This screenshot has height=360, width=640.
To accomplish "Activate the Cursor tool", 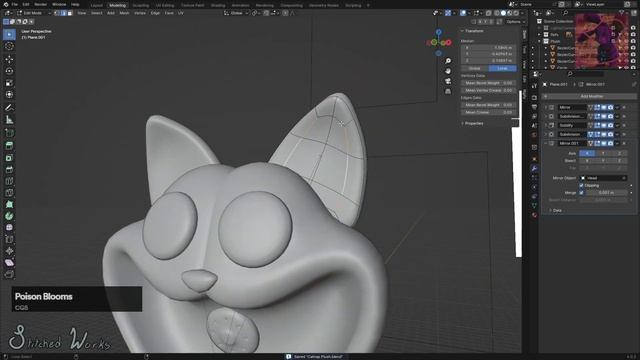I will point(9,47).
